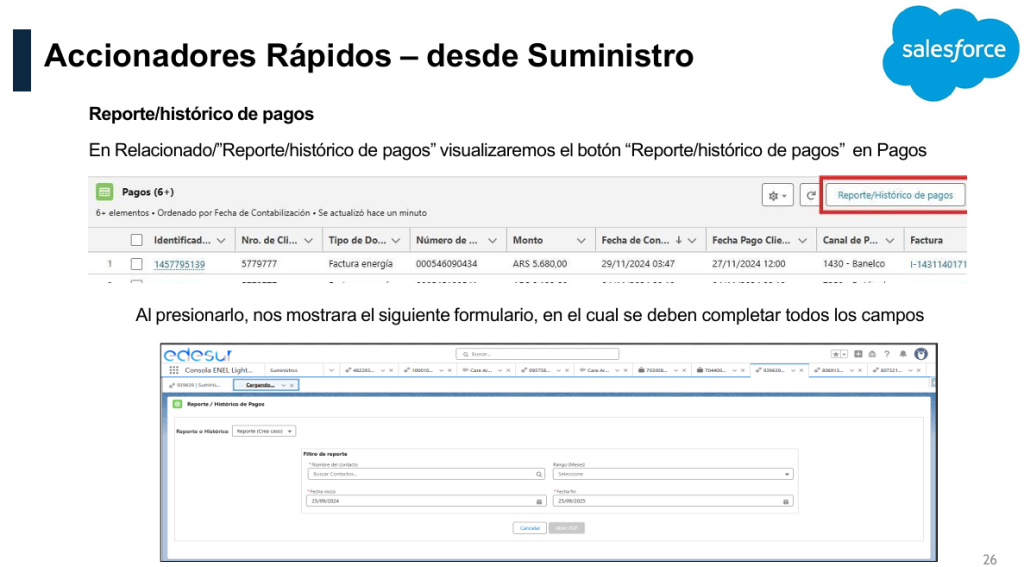This screenshot has width=1024, height=567.
Task: Open the app launcher grid icon
Action: [x=173, y=370]
